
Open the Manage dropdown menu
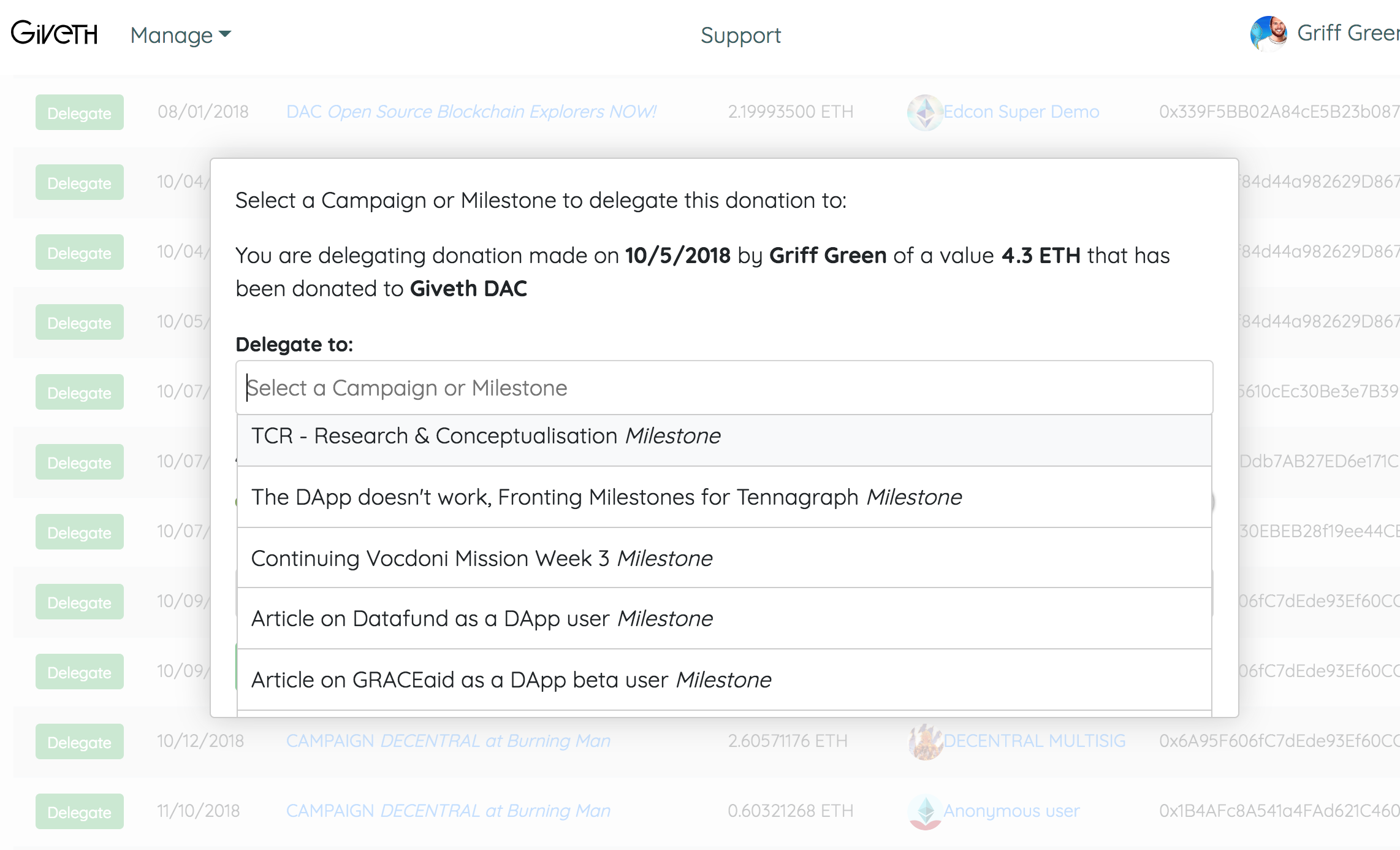click(x=181, y=35)
